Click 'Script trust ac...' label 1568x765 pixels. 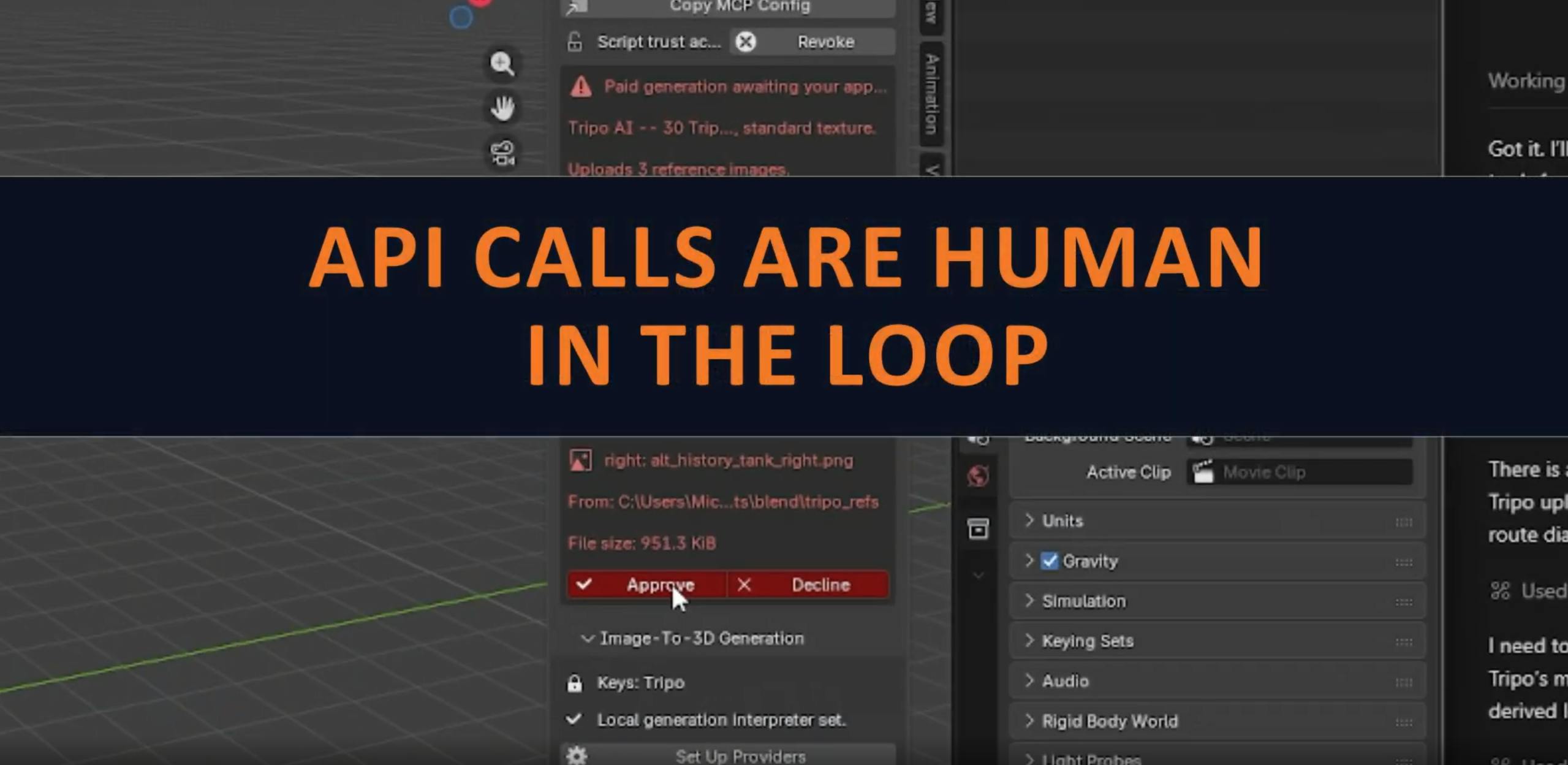659,42
